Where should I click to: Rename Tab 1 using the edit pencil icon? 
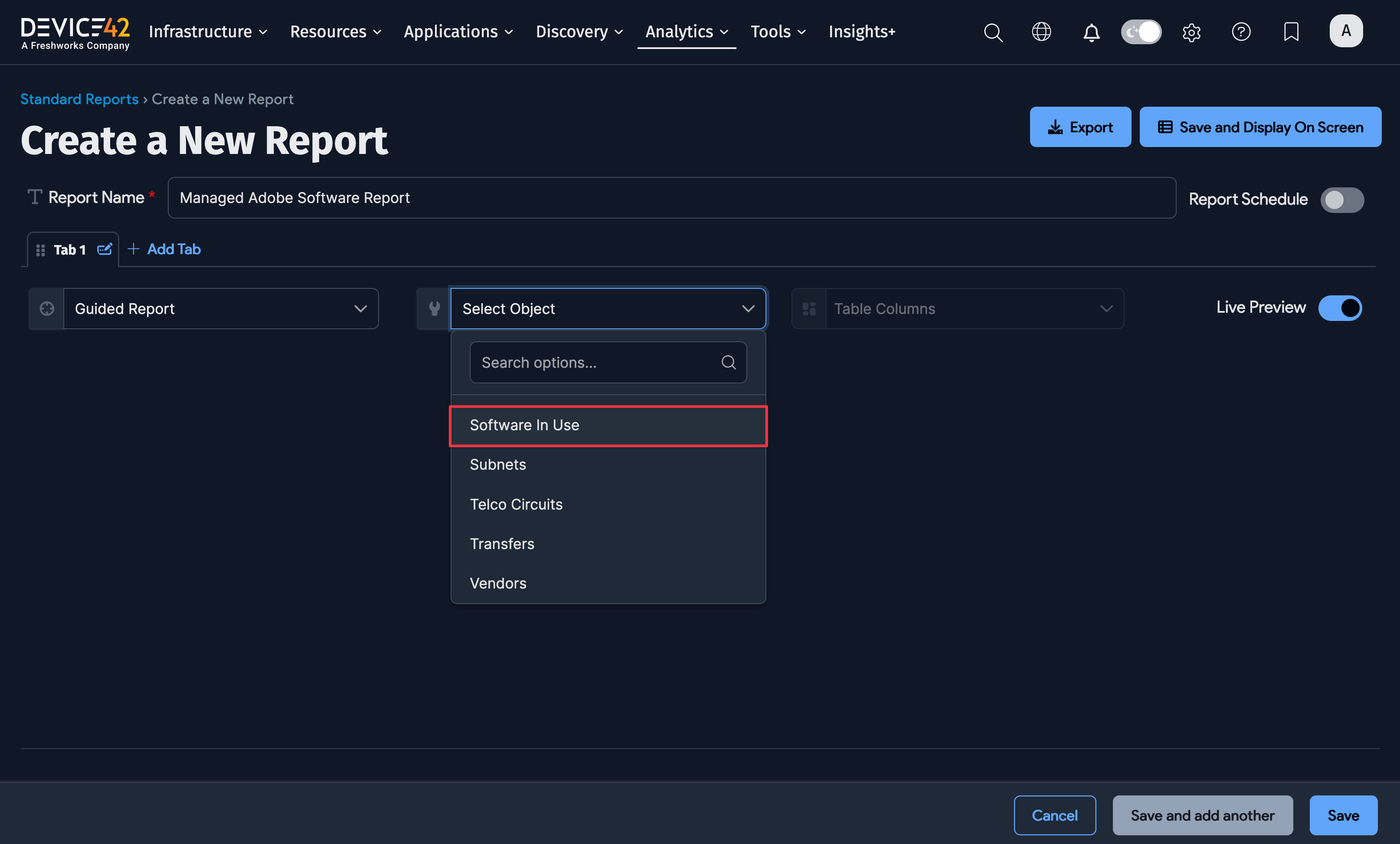pos(105,249)
